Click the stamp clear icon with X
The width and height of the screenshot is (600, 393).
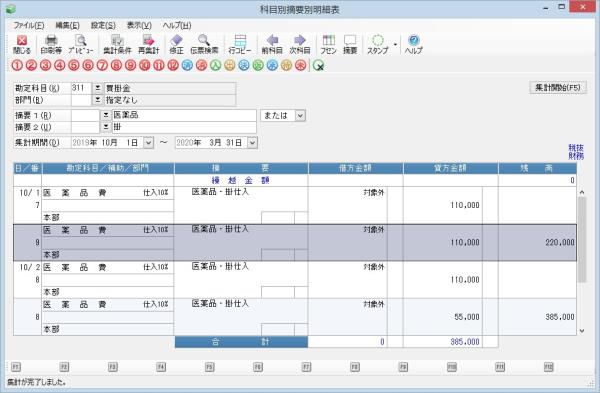pyautogui.click(x=318, y=65)
